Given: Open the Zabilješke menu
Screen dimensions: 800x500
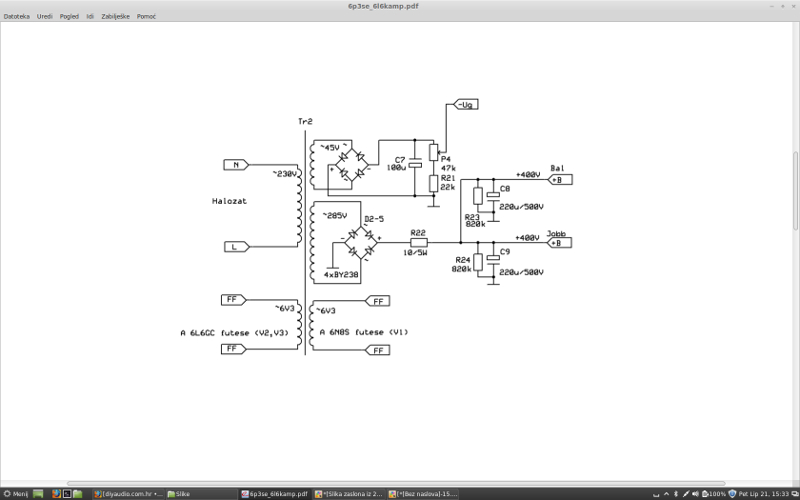Looking at the screenshot, I should pyautogui.click(x=116, y=17).
